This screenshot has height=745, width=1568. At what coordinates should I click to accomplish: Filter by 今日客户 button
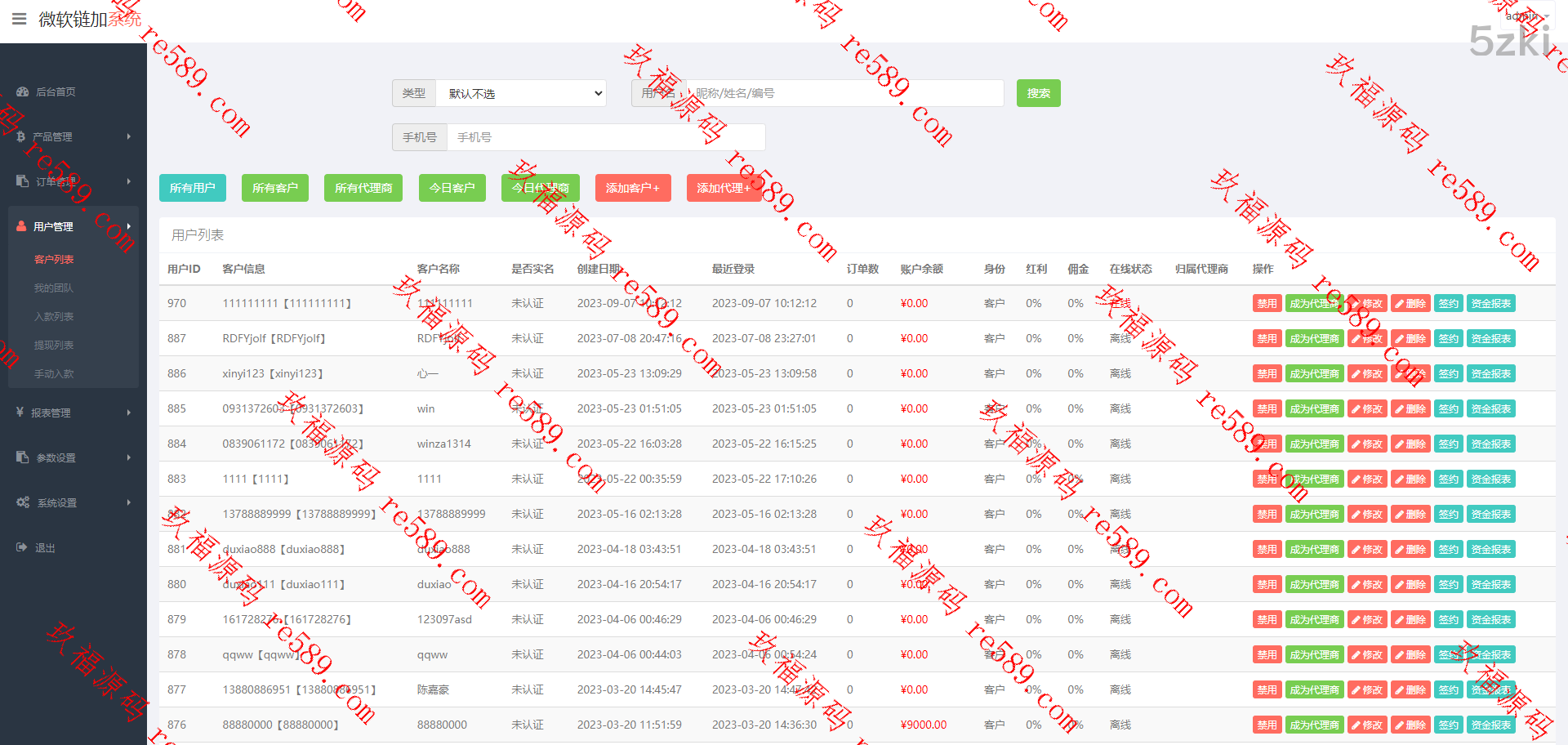pos(452,188)
